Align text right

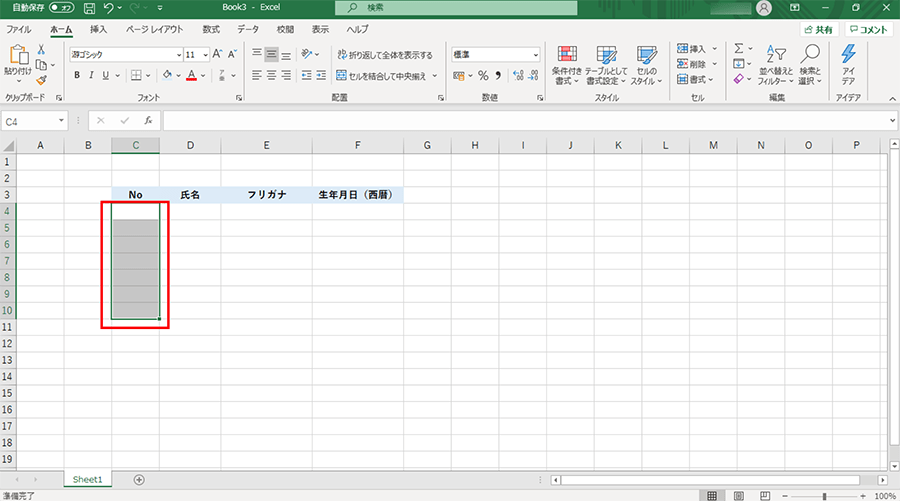point(286,75)
